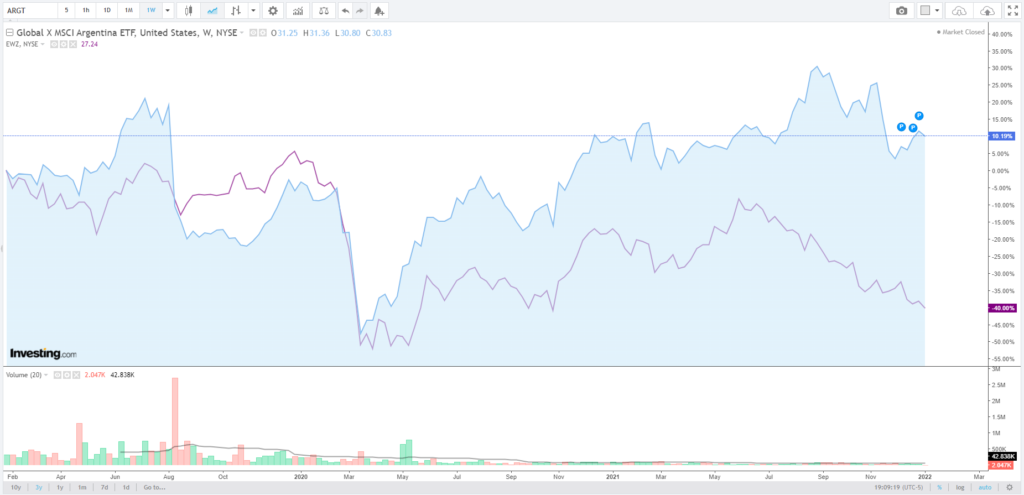Hide the EWZ comparison series eye icon
The height and width of the screenshot is (495, 1024).
coord(54,44)
